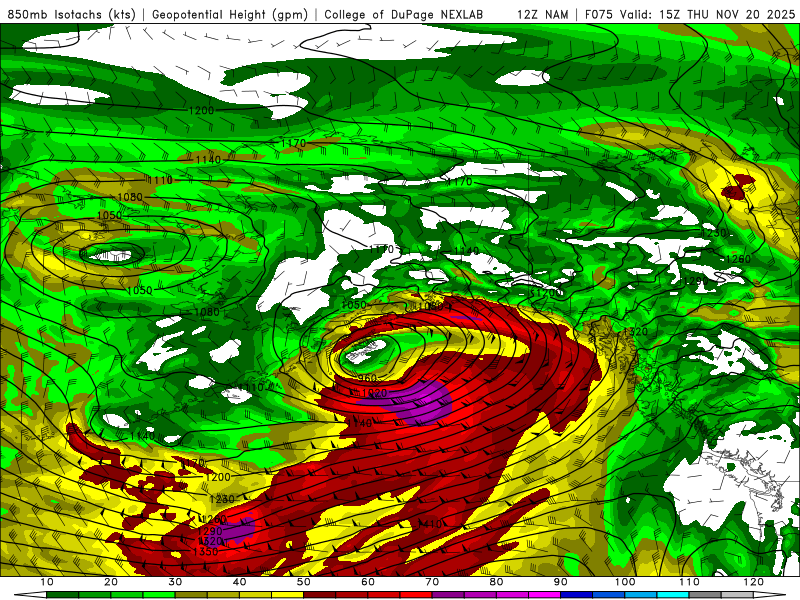Select the bright yellow swatch ending at 50
The width and height of the screenshot is (800, 600).
coord(287,595)
